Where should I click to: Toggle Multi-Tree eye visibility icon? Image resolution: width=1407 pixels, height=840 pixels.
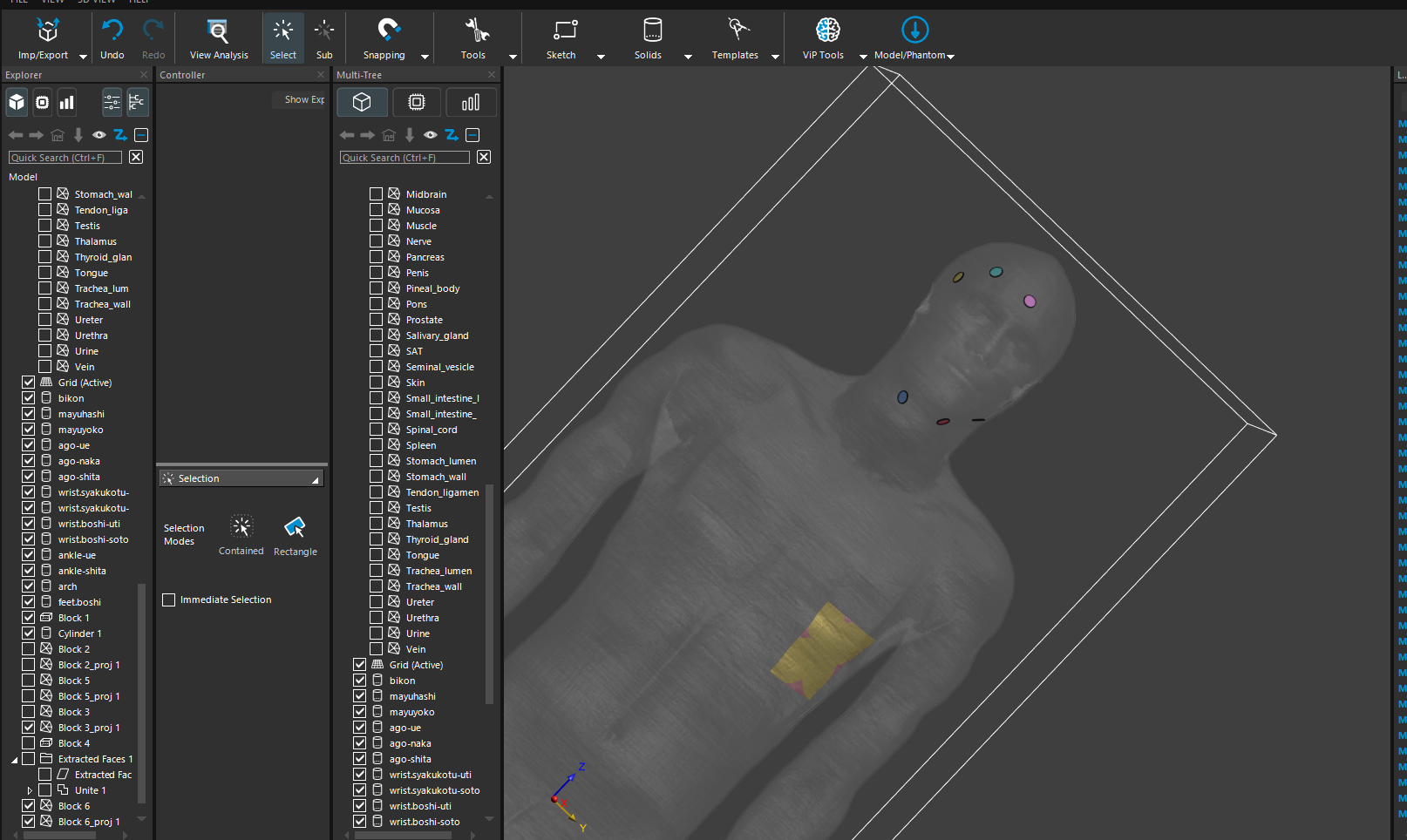[431, 135]
